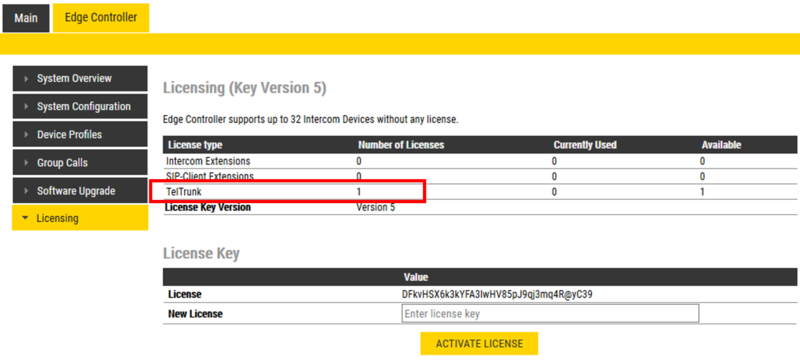Collapse the Licensing arrow icon
The image size is (800, 361).
(26, 219)
